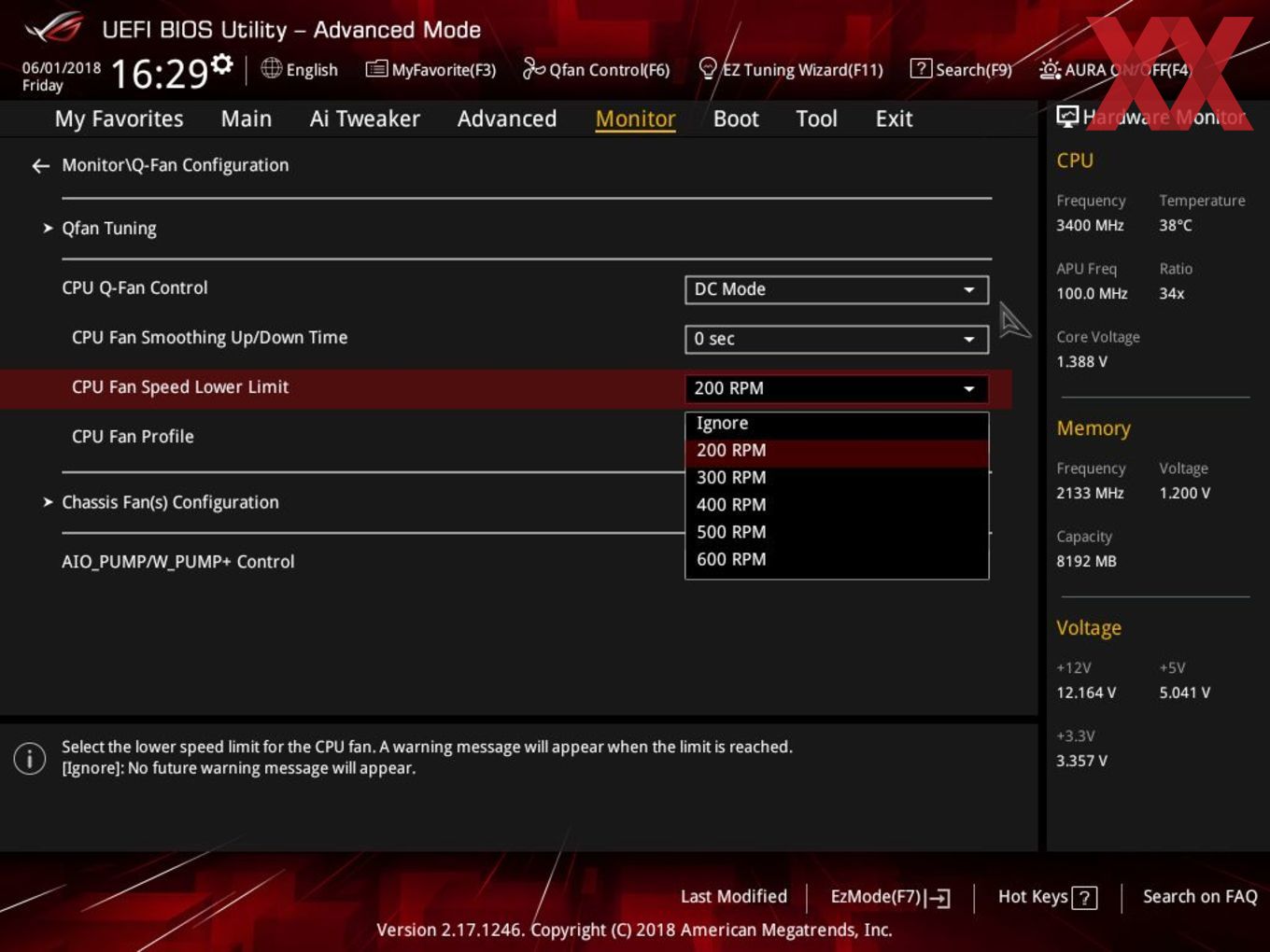Click memory frequency 2133 MHz
This screenshot has height=952, width=1270.
1090,494
